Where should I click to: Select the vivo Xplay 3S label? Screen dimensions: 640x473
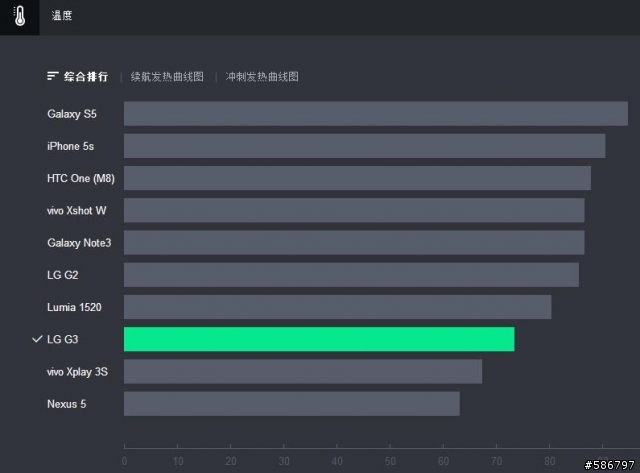78,372
